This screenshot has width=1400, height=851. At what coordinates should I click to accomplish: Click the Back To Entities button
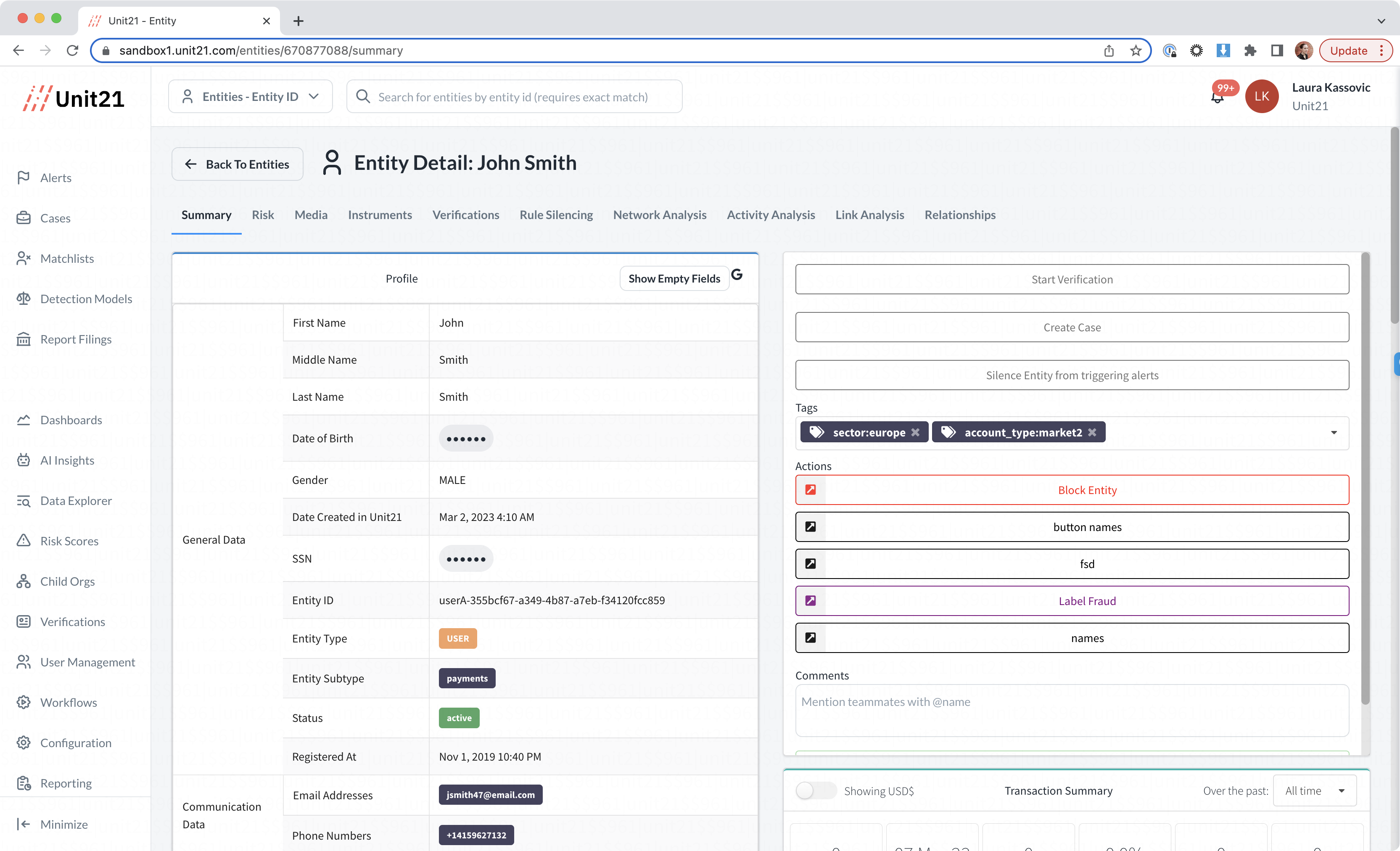click(237, 164)
